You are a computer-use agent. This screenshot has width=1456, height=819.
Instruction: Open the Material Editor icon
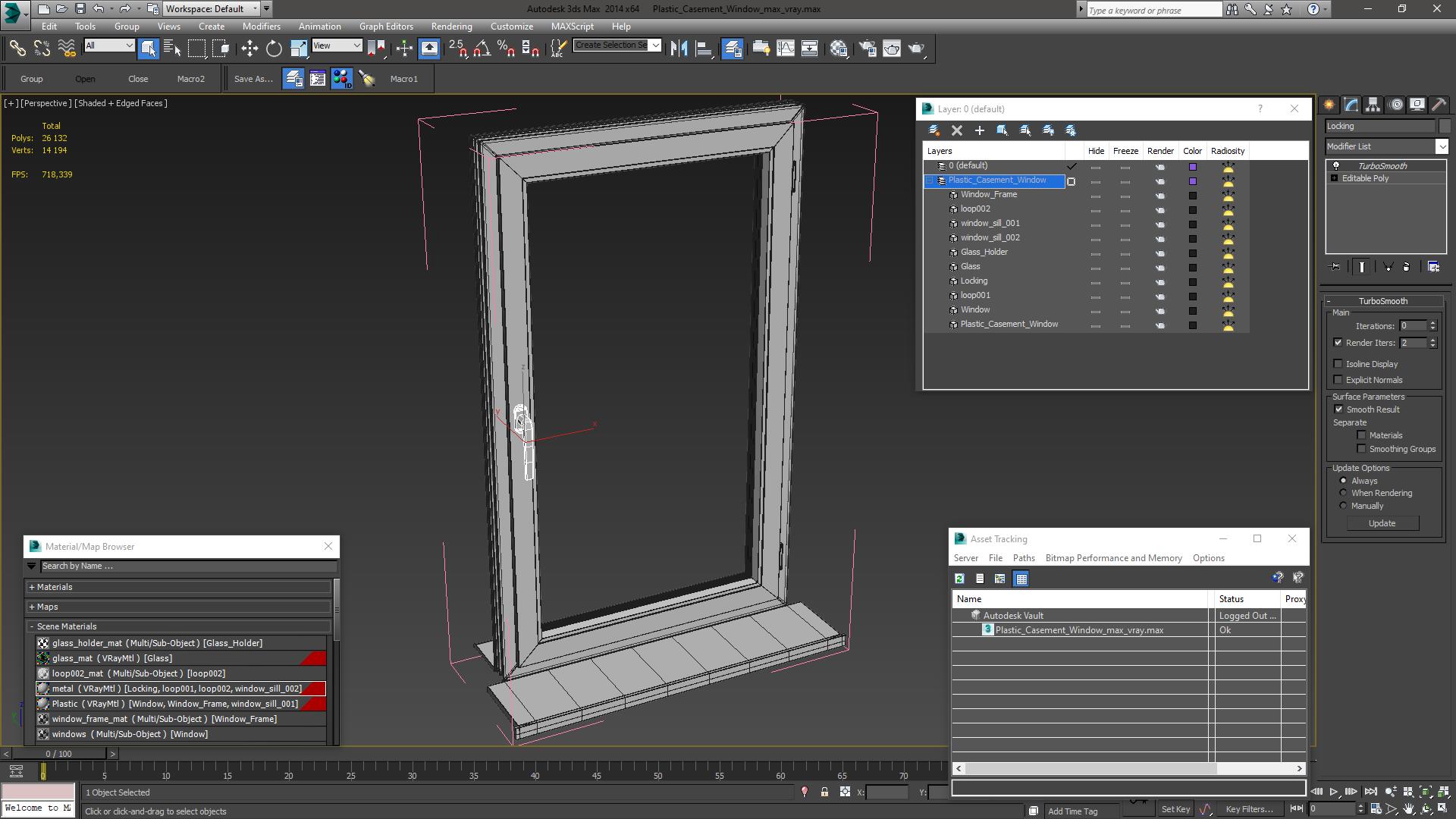click(839, 49)
